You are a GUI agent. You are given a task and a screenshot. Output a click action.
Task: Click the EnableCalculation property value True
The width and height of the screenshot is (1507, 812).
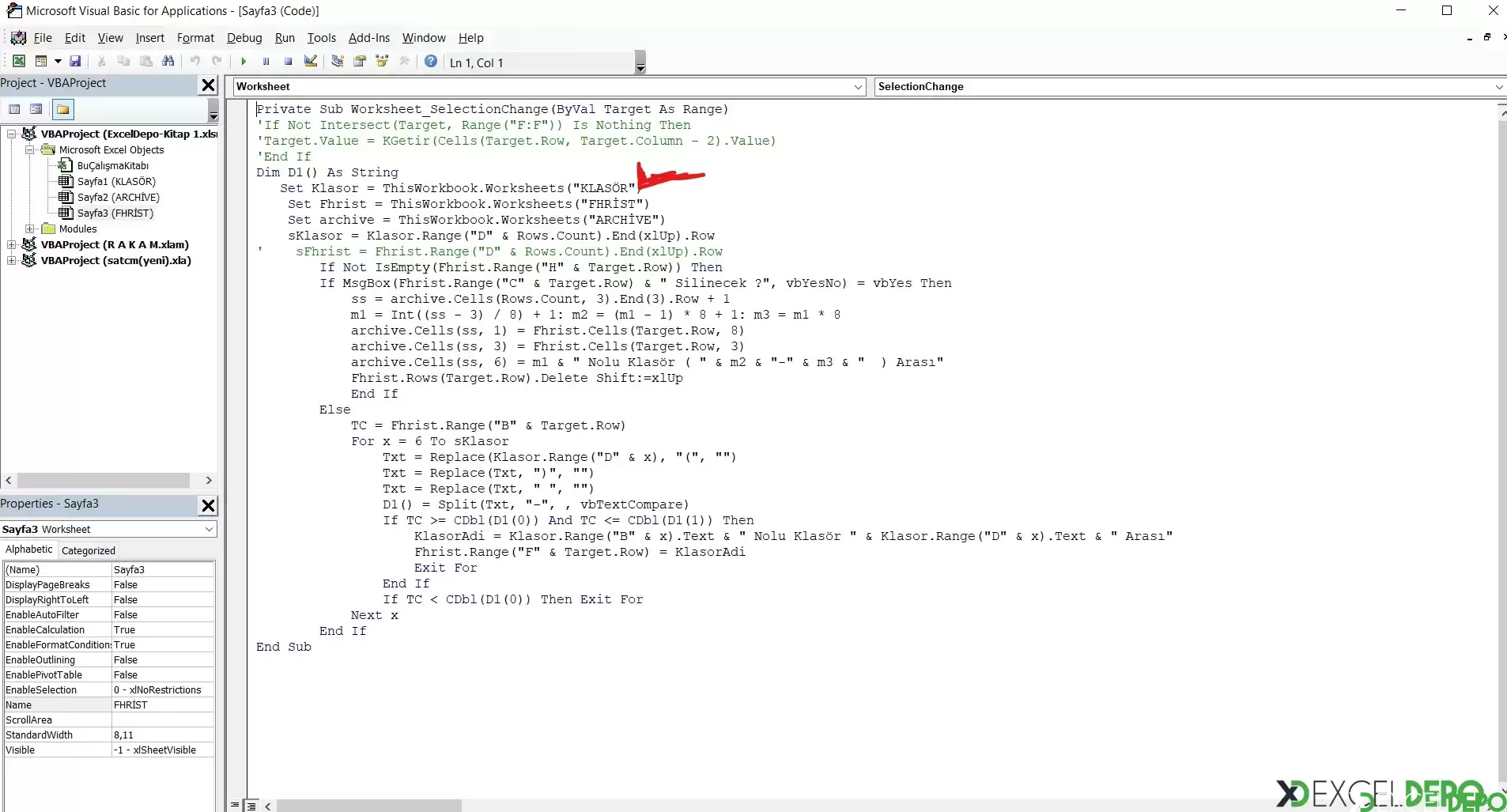coord(163,630)
